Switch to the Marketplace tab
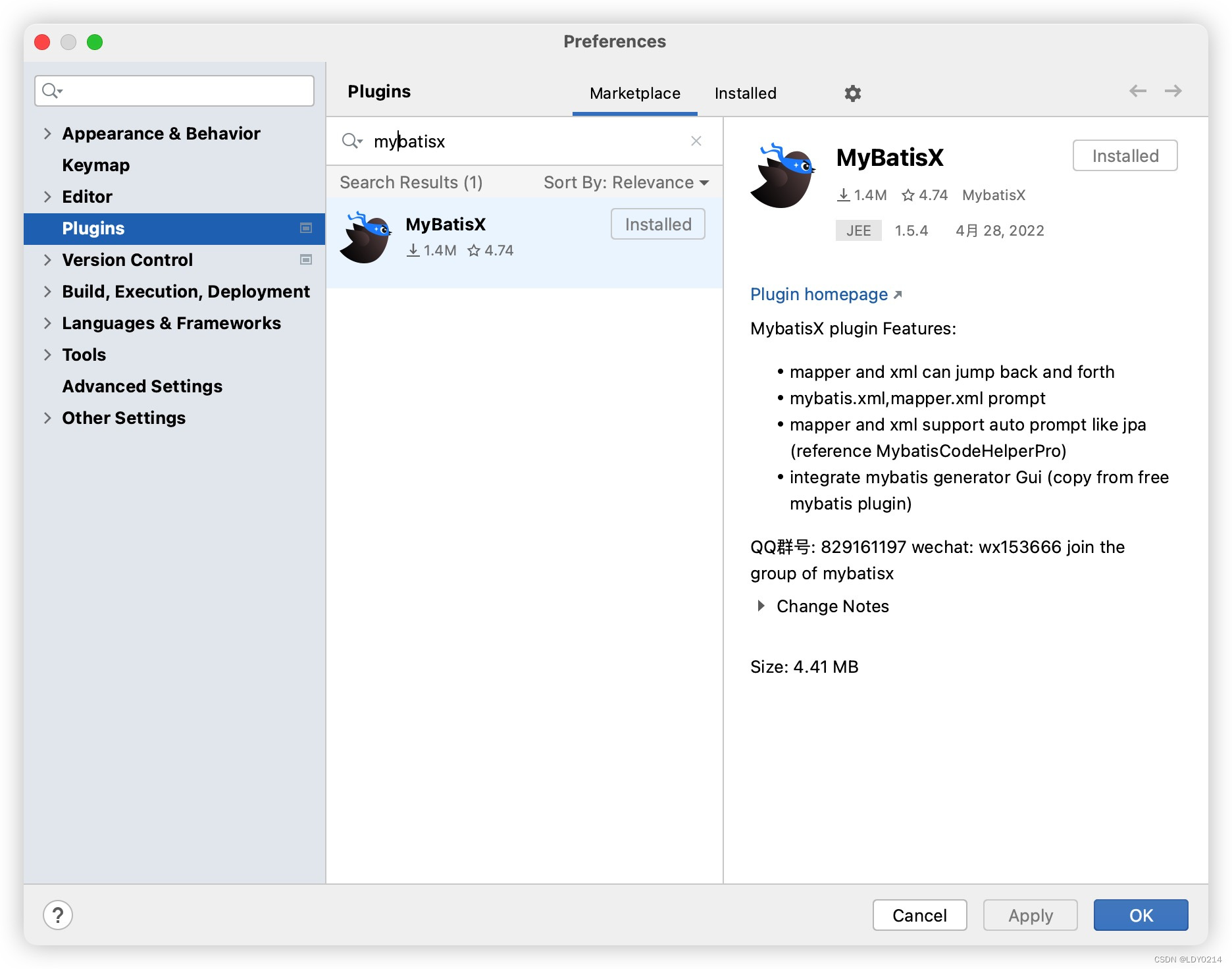The width and height of the screenshot is (1232, 969). [635, 93]
